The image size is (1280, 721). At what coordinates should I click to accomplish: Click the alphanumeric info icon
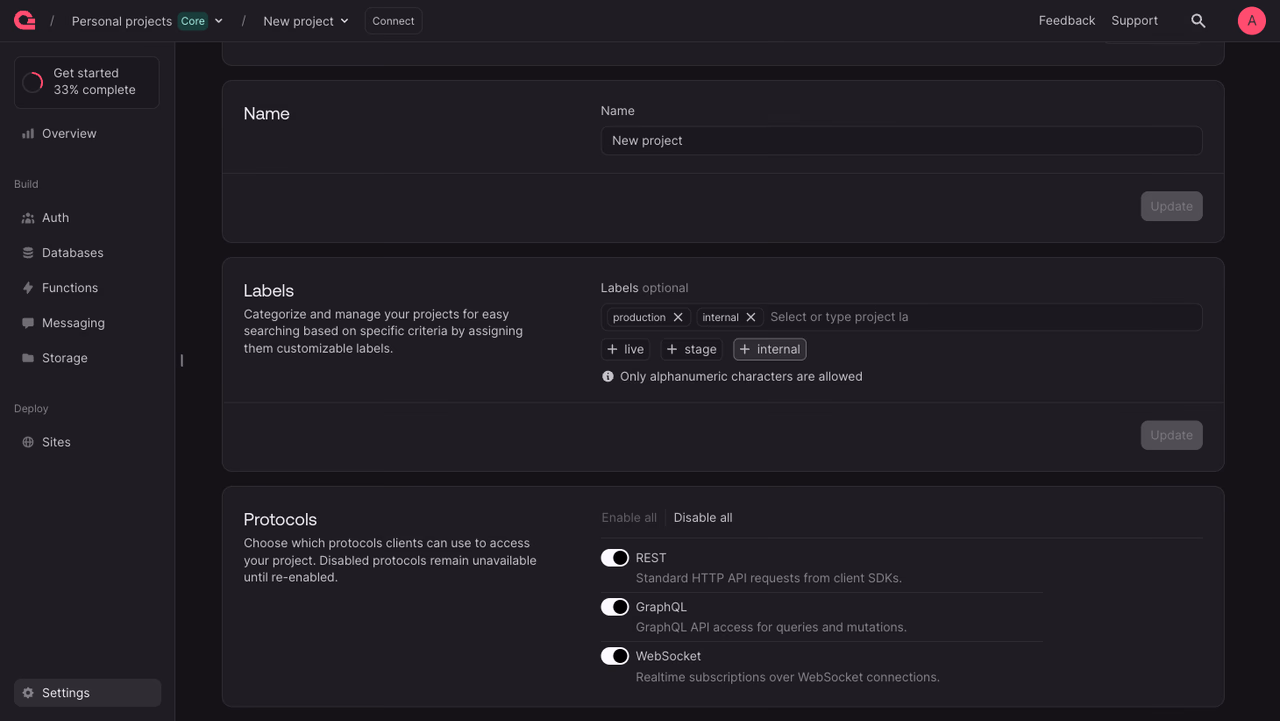(x=608, y=377)
